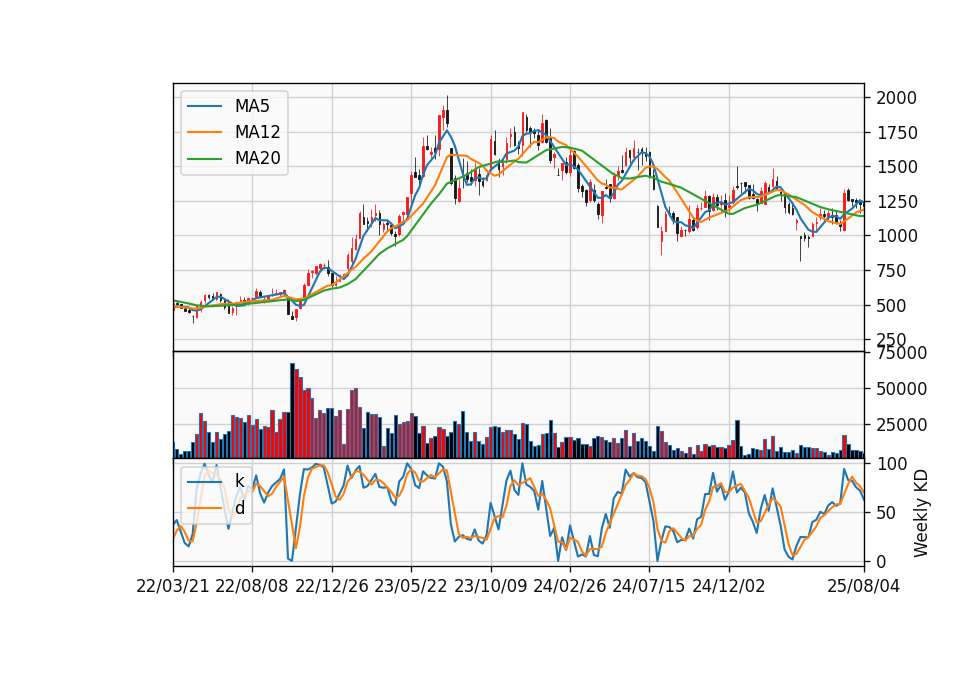
Task: Click the Weekly KD axis title
Action: click(x=920, y=513)
